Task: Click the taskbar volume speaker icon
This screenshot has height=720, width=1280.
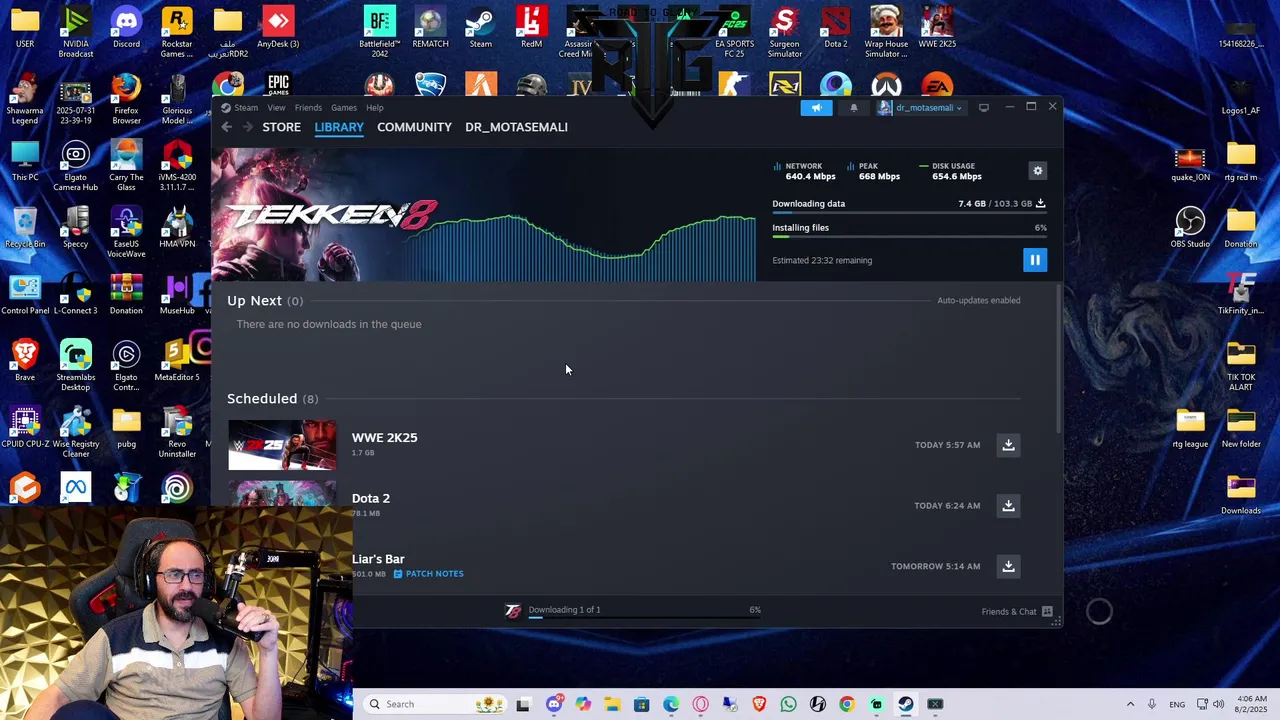Action: [x=1218, y=704]
